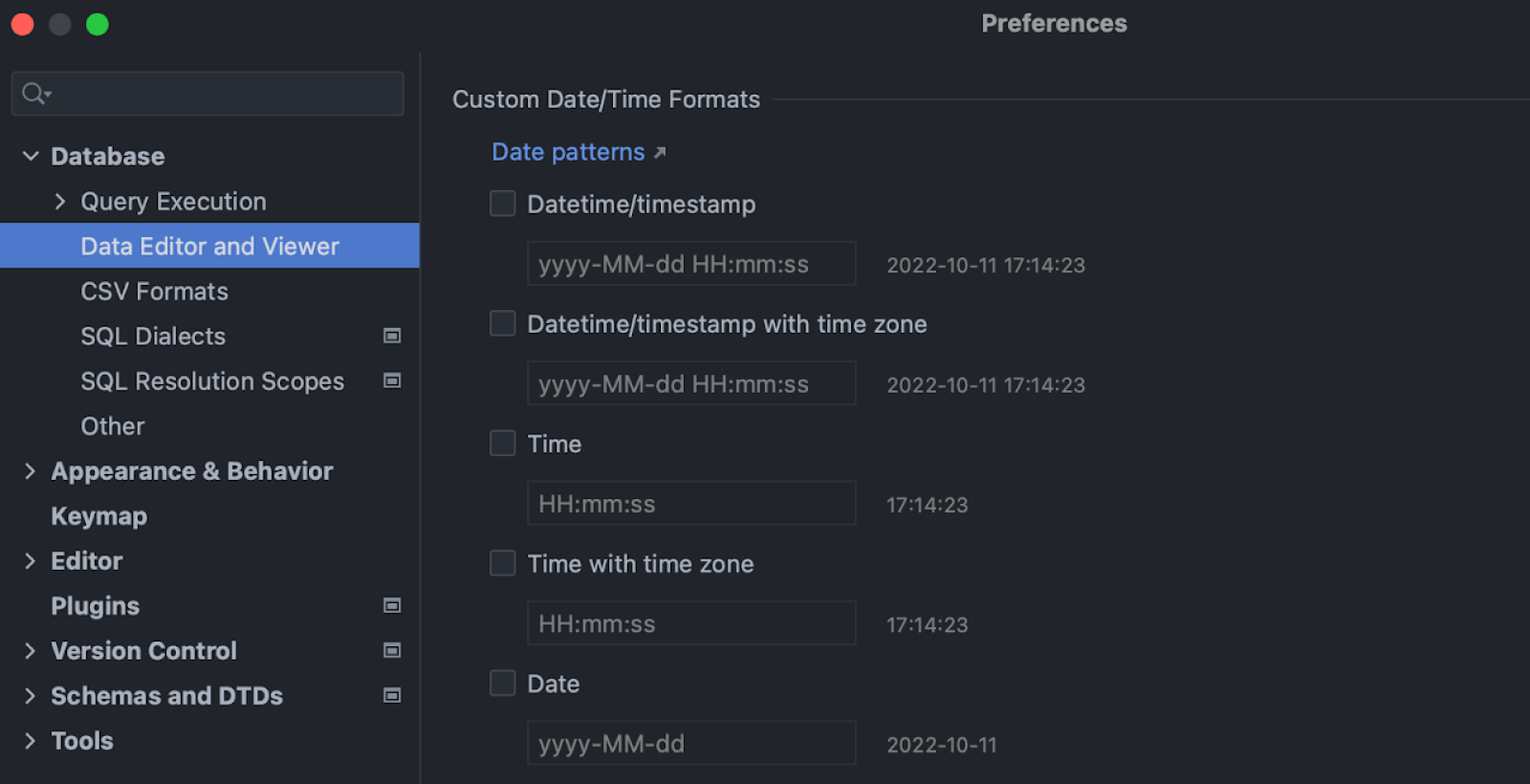
Task: Enable the Date custom format checkbox
Action: point(503,684)
